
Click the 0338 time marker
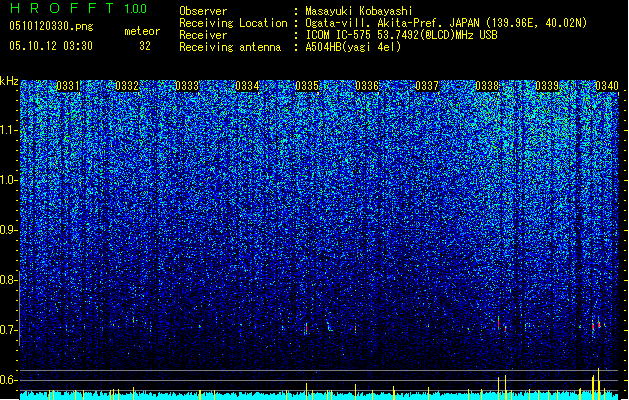487,86
